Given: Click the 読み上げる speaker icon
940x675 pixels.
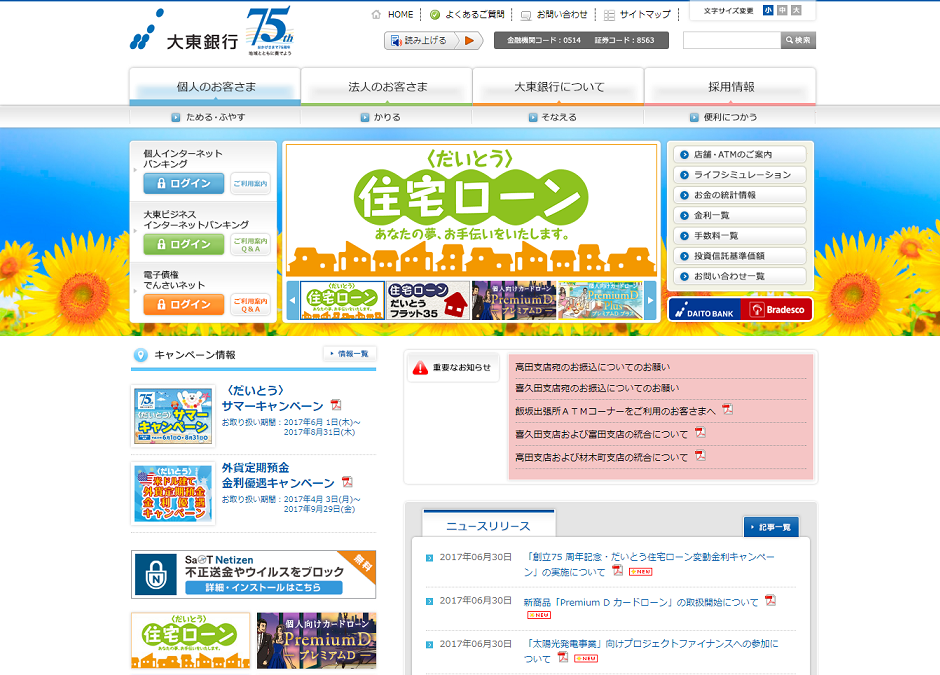Looking at the screenshot, I should [x=396, y=40].
